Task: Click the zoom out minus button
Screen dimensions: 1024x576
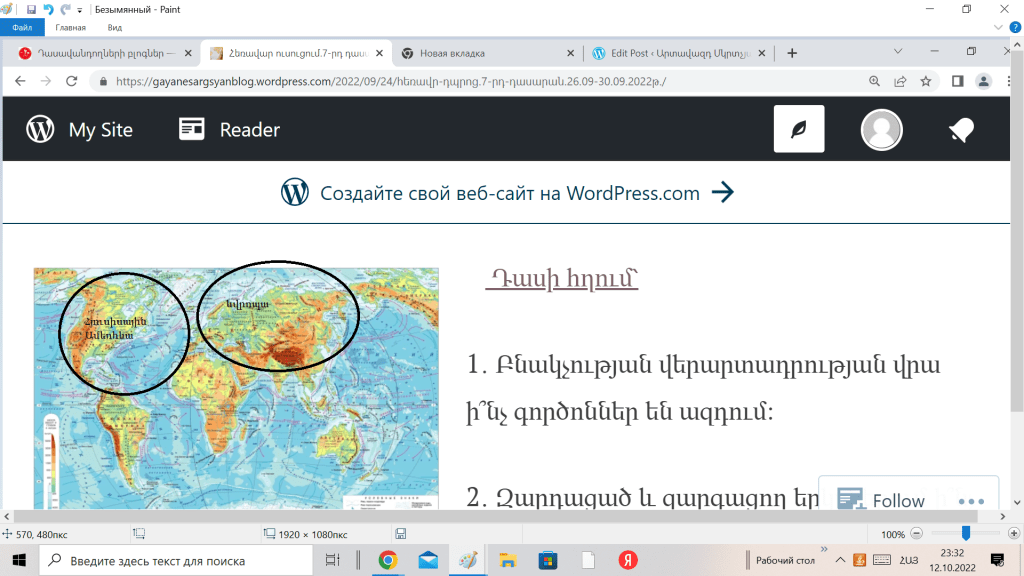Action: point(915,534)
